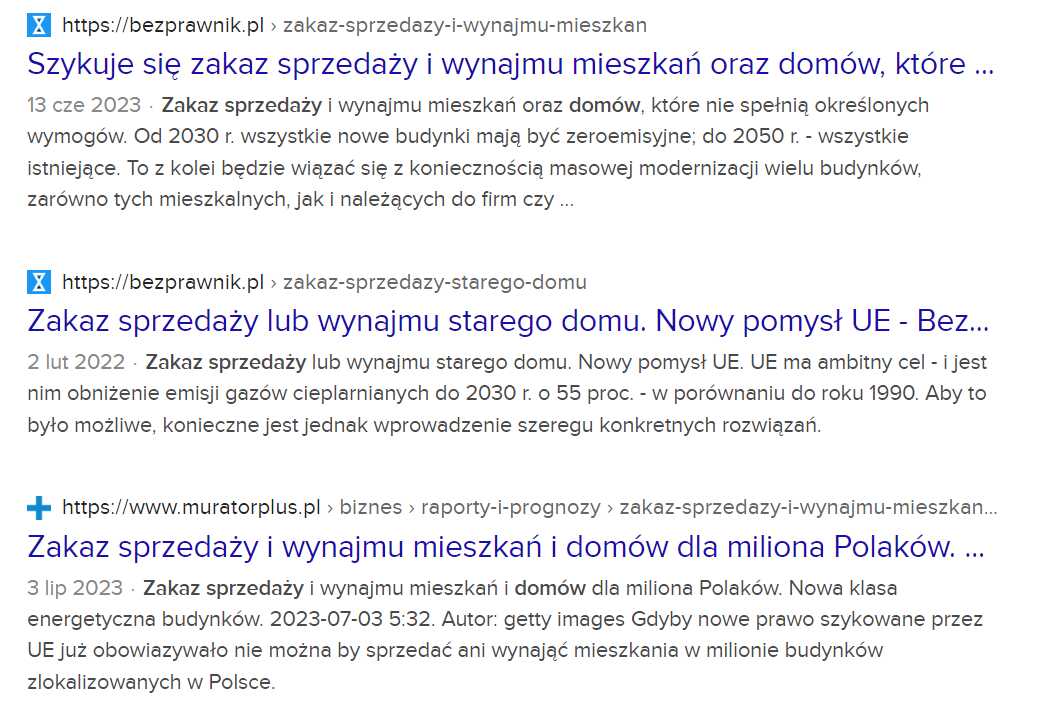Click the second https://bezprawnik.pl URL text

163,282
